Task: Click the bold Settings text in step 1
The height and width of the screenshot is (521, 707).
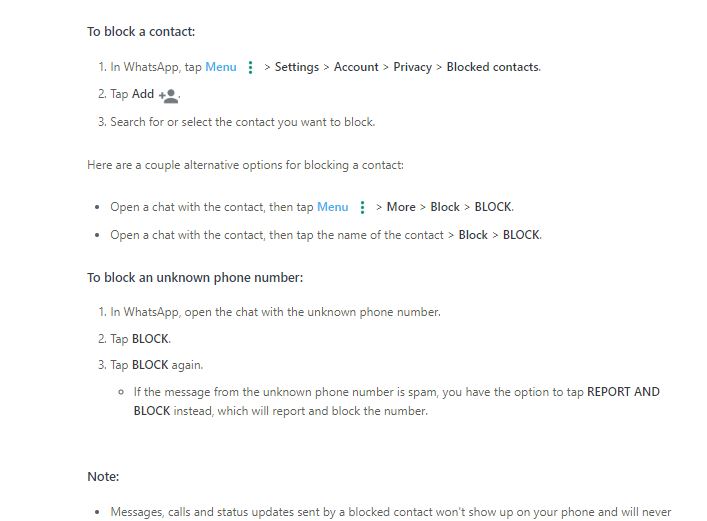Action: 297,67
